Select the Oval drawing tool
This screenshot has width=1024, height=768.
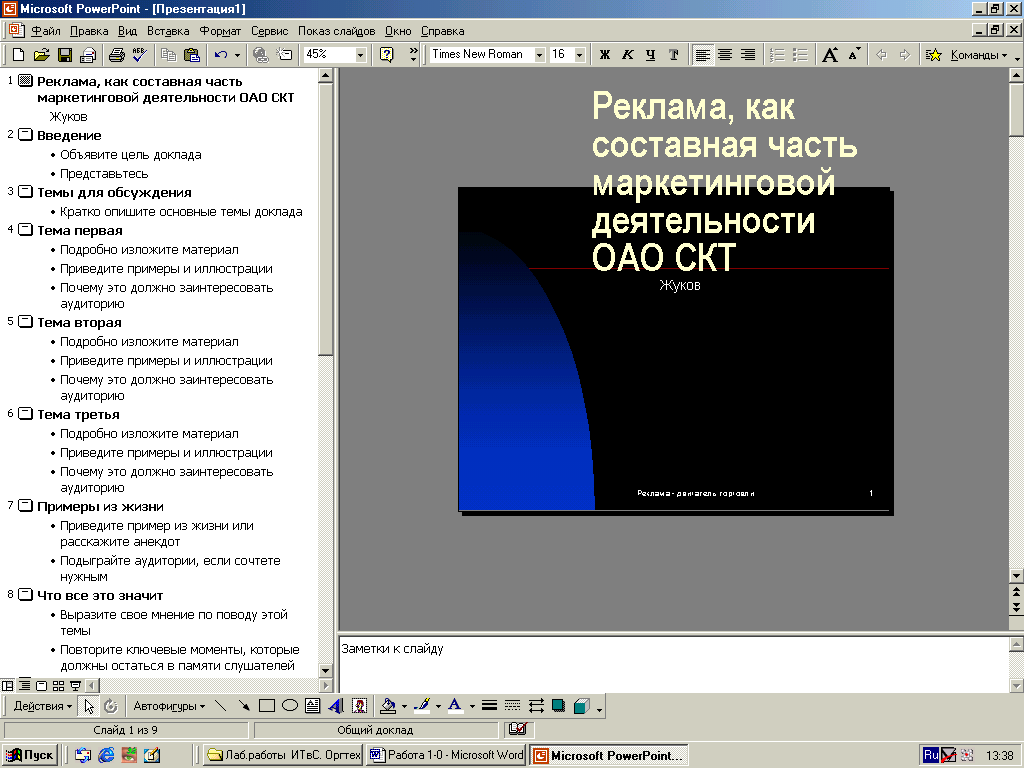click(289, 706)
